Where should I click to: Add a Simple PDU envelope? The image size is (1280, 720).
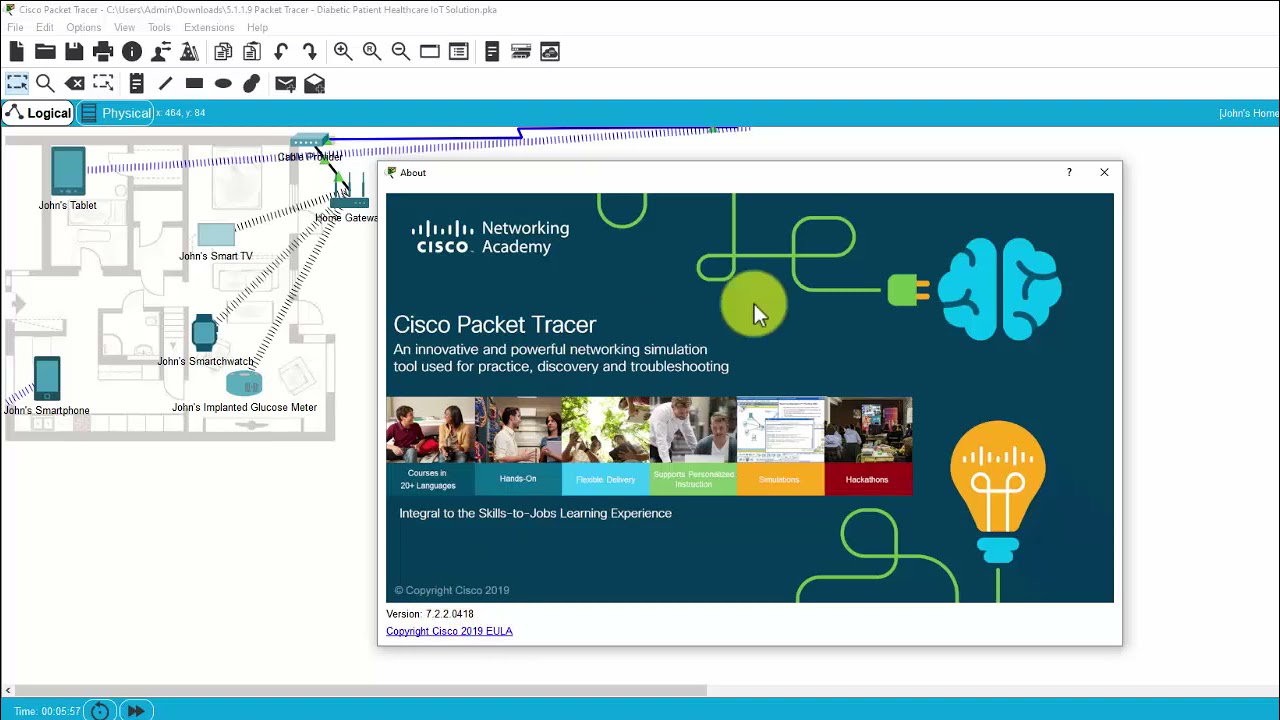click(x=285, y=83)
